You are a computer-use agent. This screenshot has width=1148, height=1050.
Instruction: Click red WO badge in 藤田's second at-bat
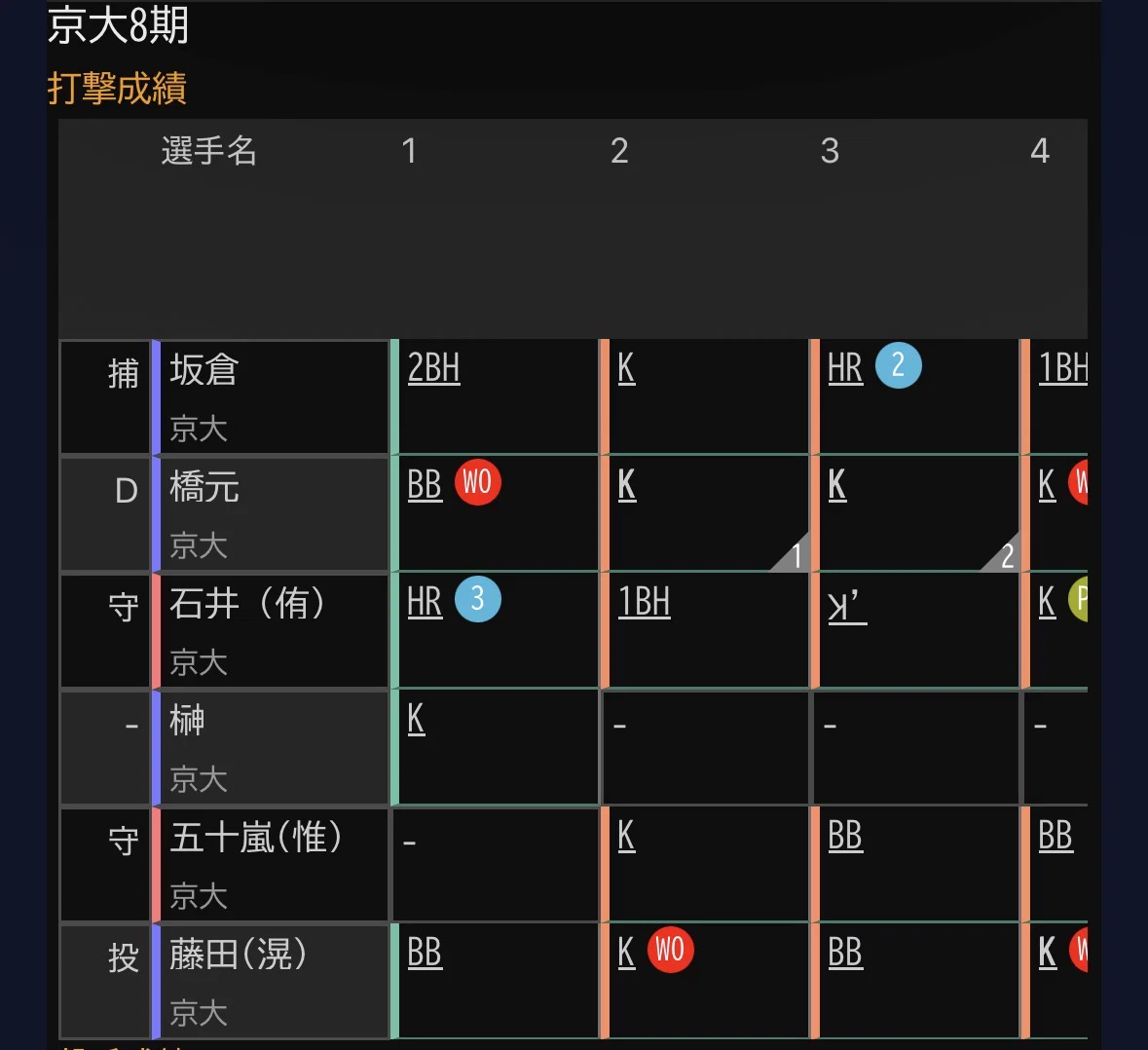coord(670,950)
